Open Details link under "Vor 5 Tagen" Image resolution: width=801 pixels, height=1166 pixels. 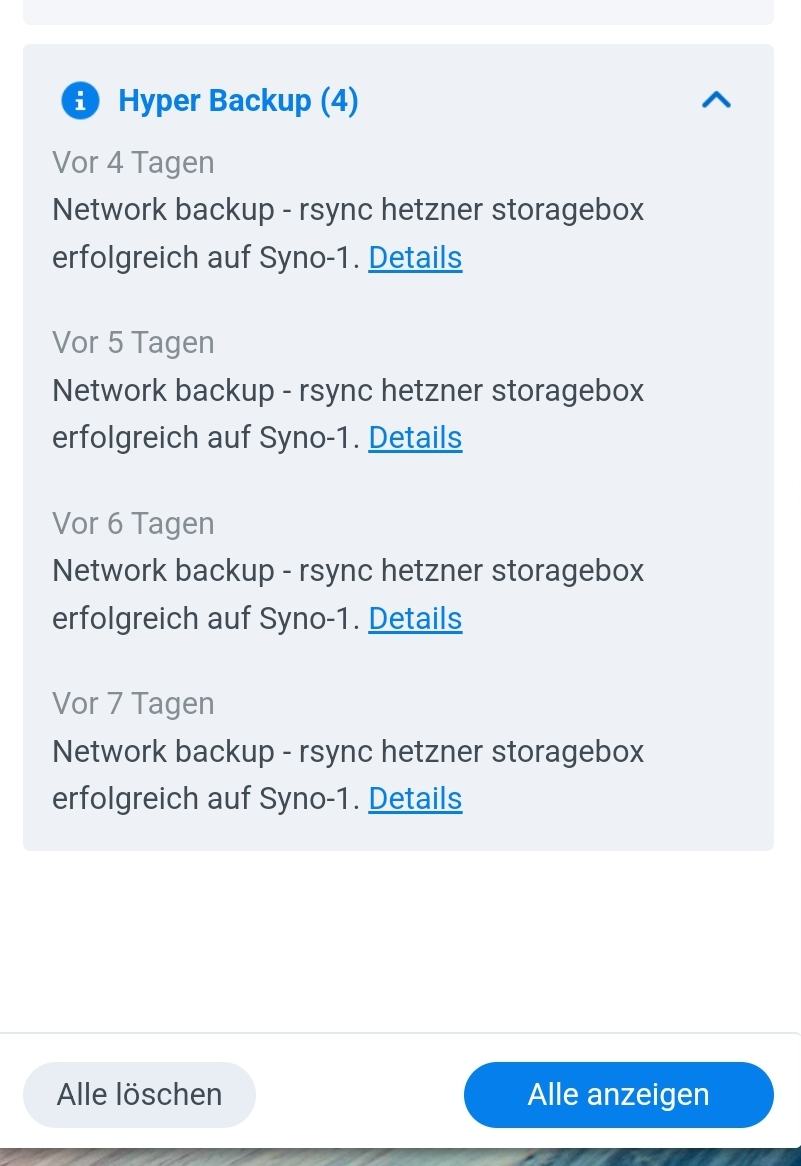point(415,438)
